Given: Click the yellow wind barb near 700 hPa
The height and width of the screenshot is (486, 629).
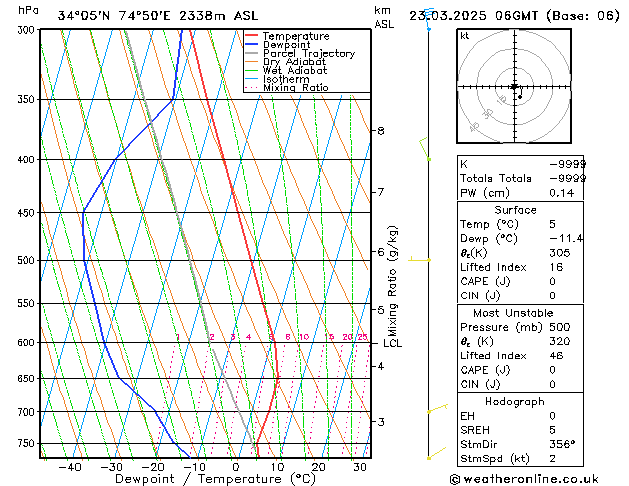Looking at the screenshot, I should point(435,409).
